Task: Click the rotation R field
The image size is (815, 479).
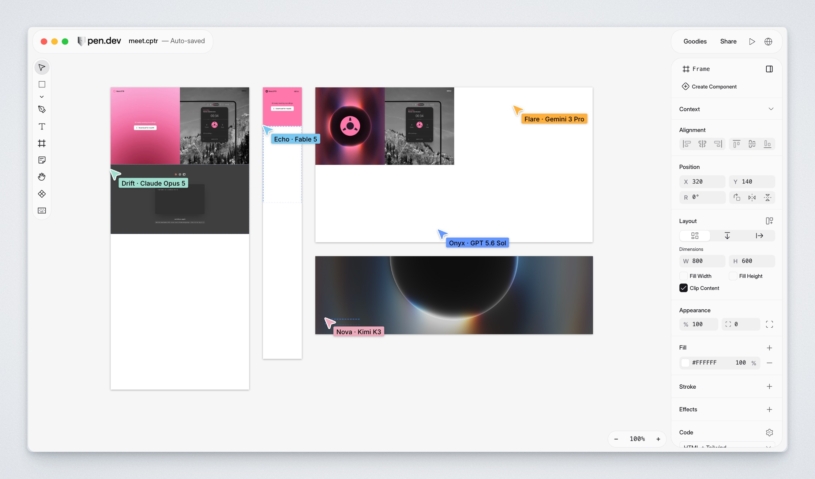Action: tap(702, 197)
